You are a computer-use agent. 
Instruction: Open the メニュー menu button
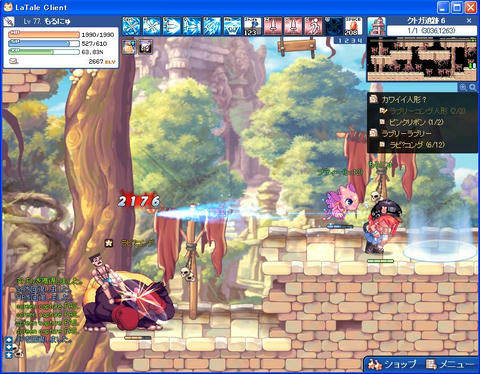tap(450, 365)
